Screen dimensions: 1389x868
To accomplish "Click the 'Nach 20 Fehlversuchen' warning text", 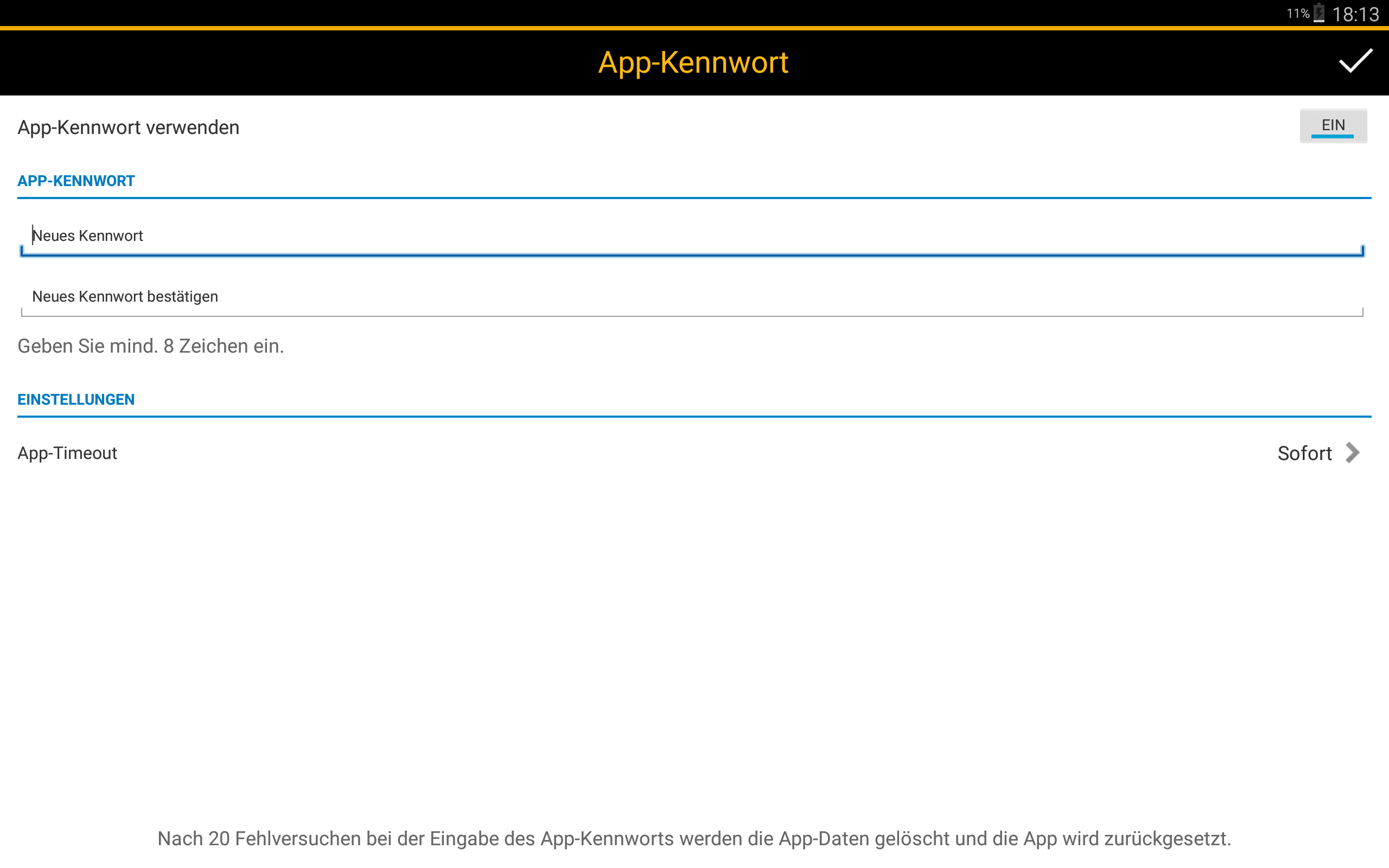I will pos(694,839).
